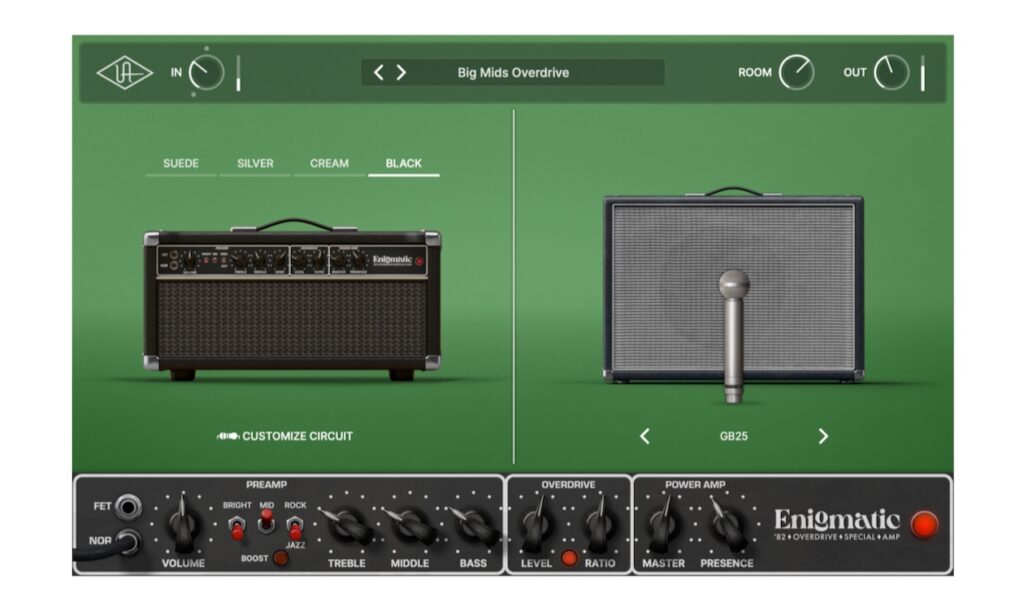This screenshot has height=614, width=1024.
Task: Select next cabinet with right chevron
Action: pos(823,436)
